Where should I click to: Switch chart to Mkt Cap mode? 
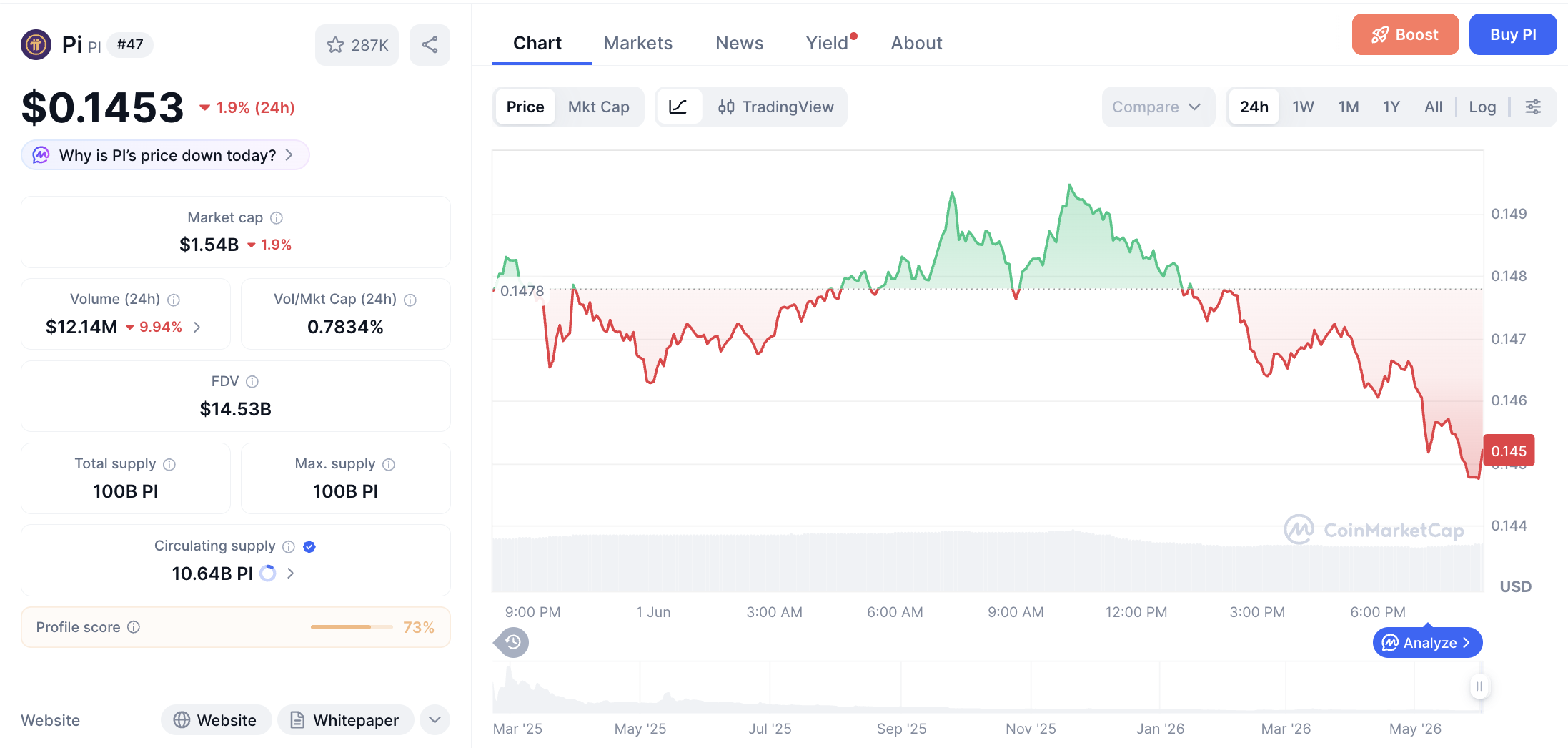coord(599,107)
